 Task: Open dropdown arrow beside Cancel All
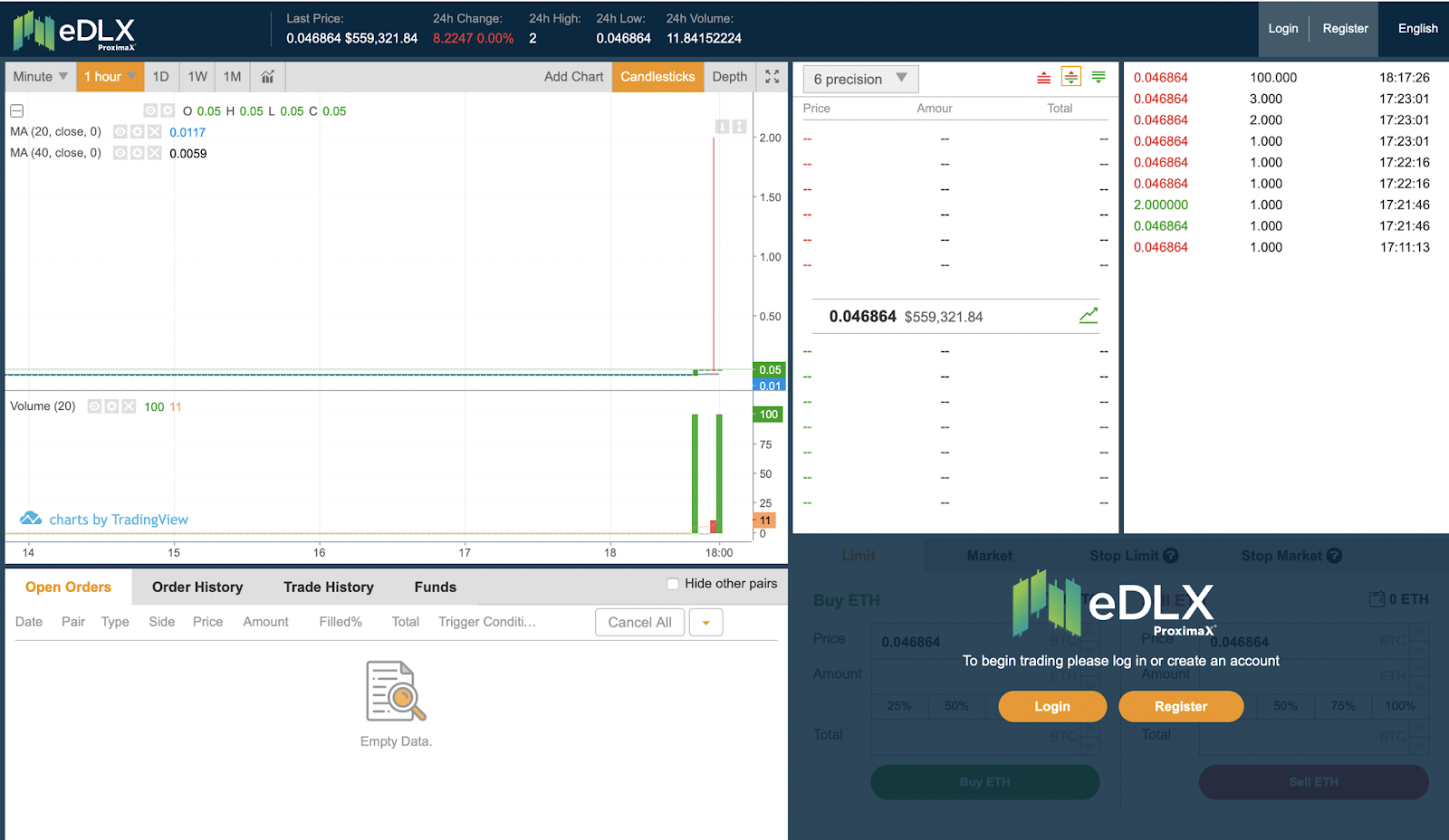[705, 623]
